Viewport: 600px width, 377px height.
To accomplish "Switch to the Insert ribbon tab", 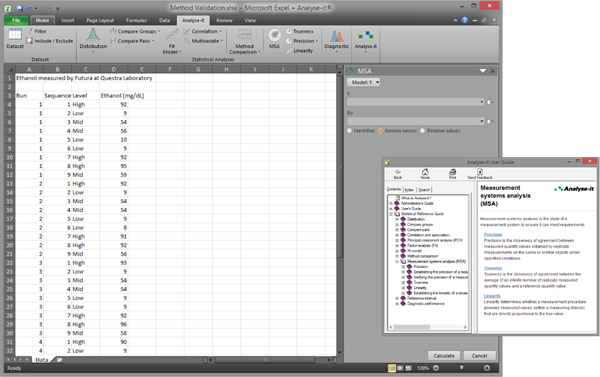I will [68, 20].
